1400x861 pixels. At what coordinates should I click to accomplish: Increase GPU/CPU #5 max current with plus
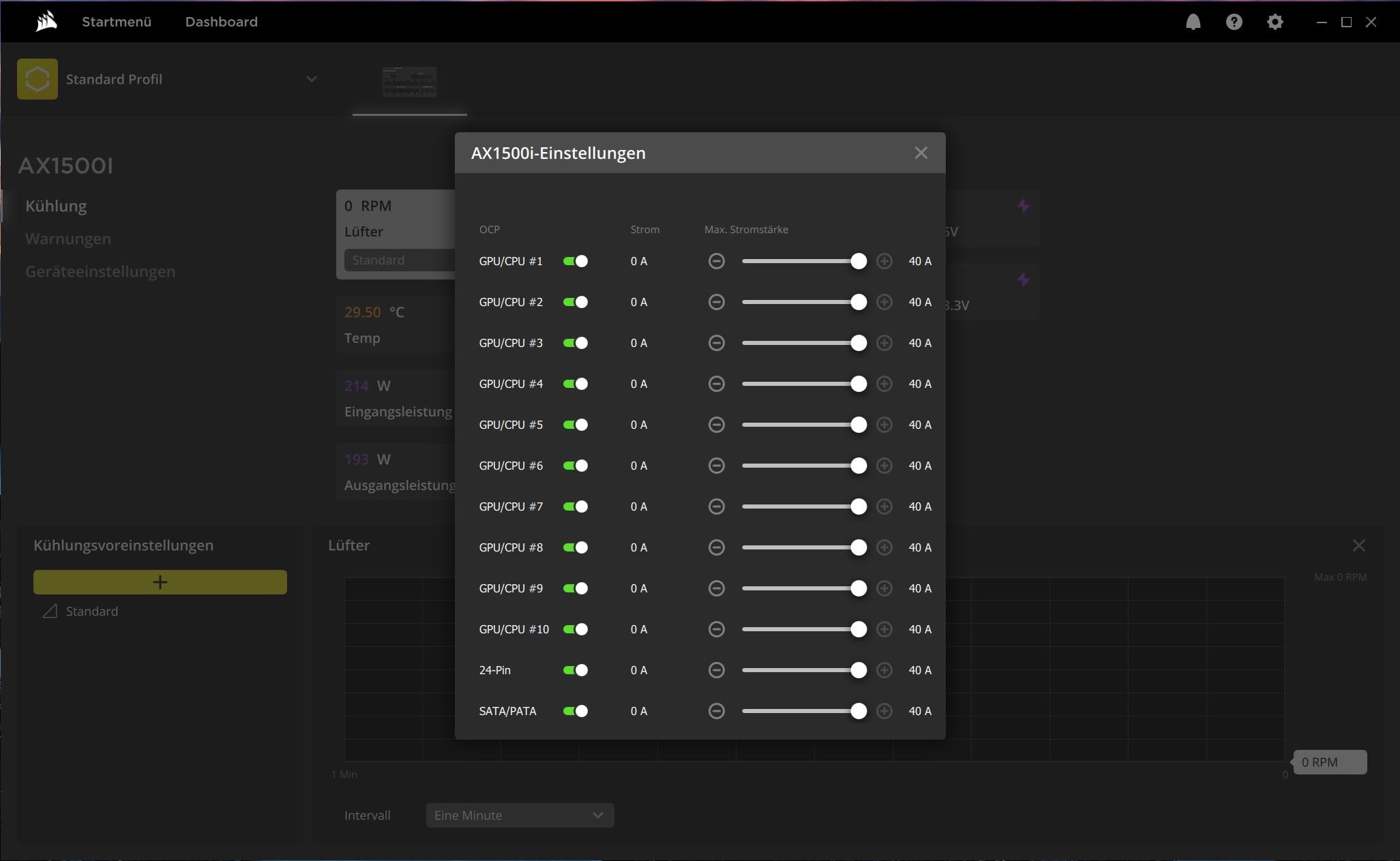coord(884,425)
